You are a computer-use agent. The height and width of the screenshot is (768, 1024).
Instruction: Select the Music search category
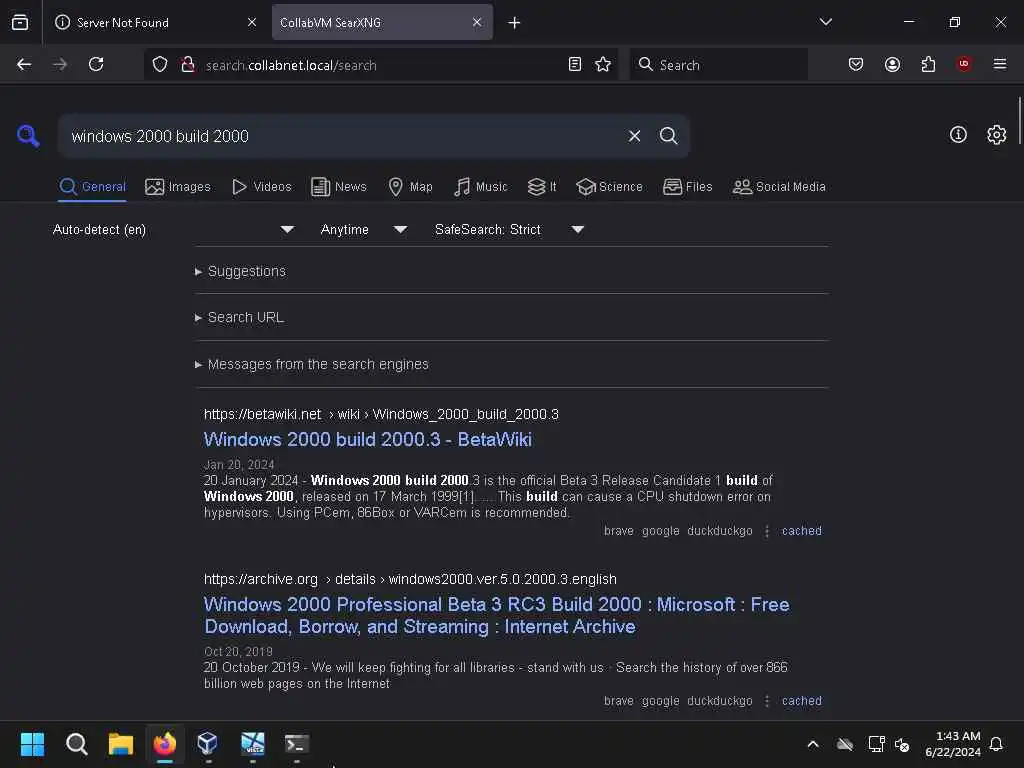(x=480, y=187)
